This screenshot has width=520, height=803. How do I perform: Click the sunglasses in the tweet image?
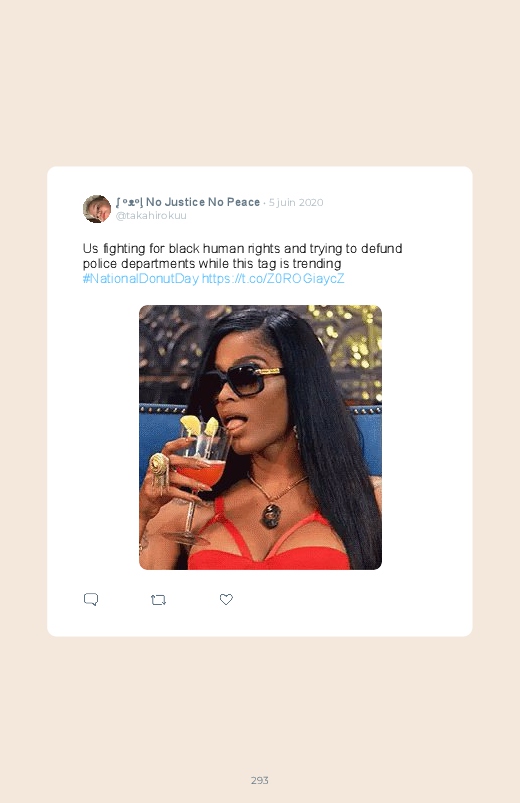241,380
